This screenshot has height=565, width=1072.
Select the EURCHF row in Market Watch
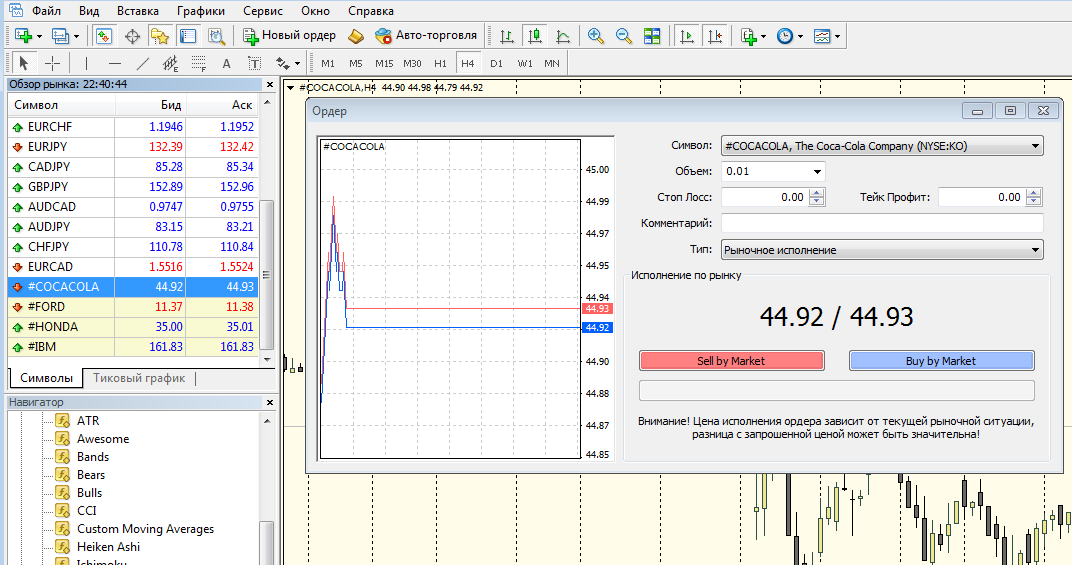133,127
